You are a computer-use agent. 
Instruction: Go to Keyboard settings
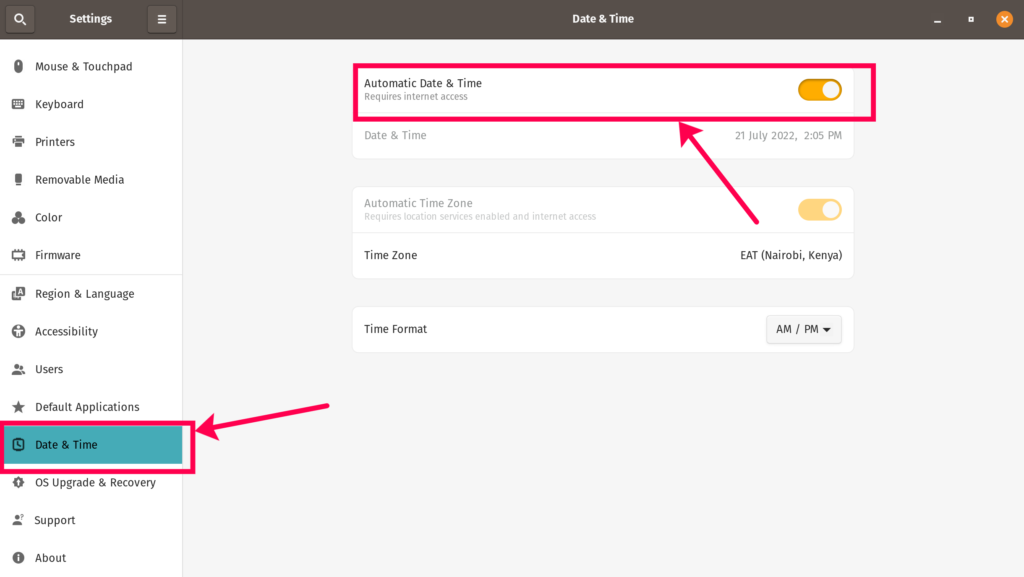click(91, 104)
